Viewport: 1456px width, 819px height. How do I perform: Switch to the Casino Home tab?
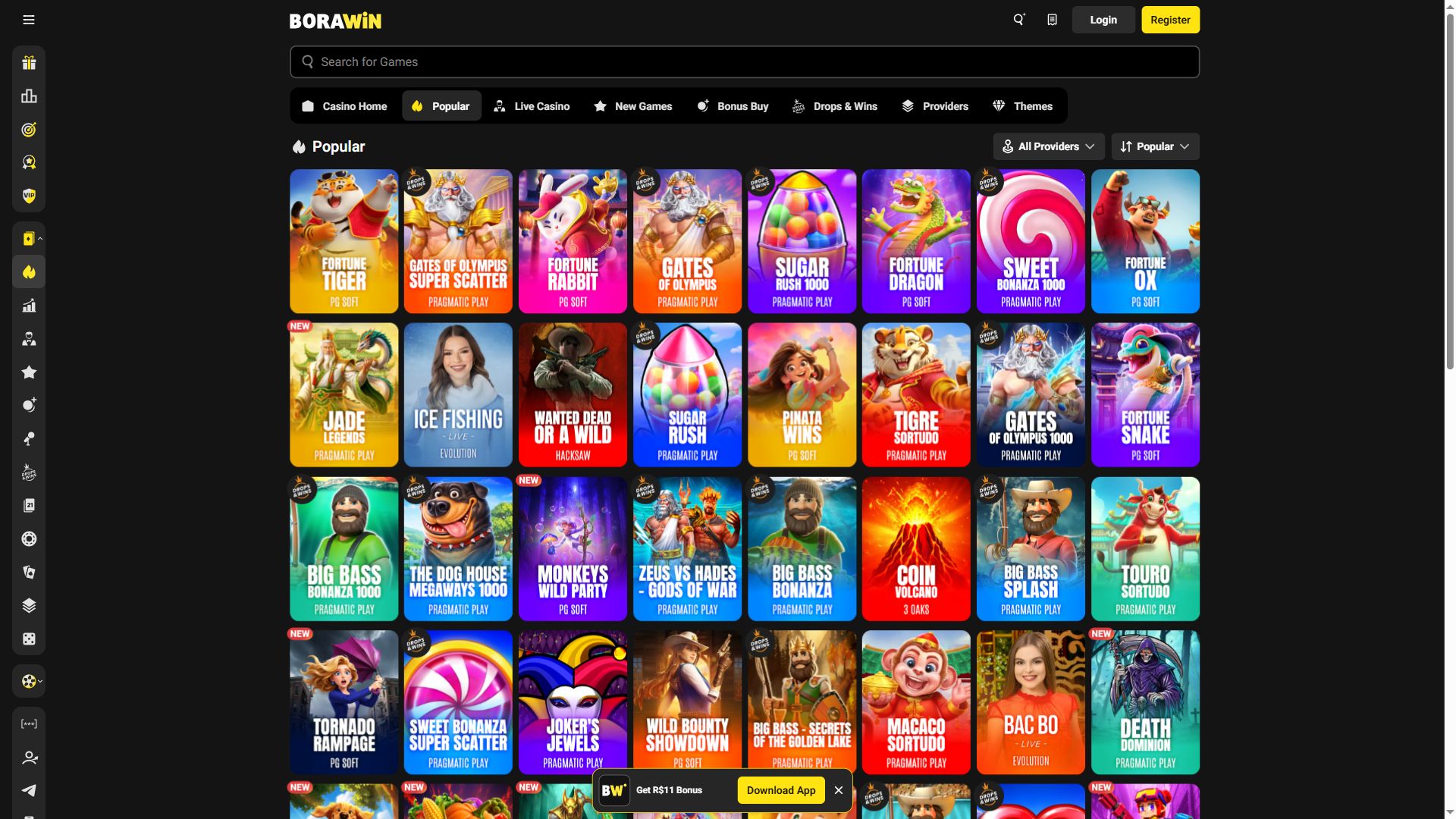[x=344, y=106]
